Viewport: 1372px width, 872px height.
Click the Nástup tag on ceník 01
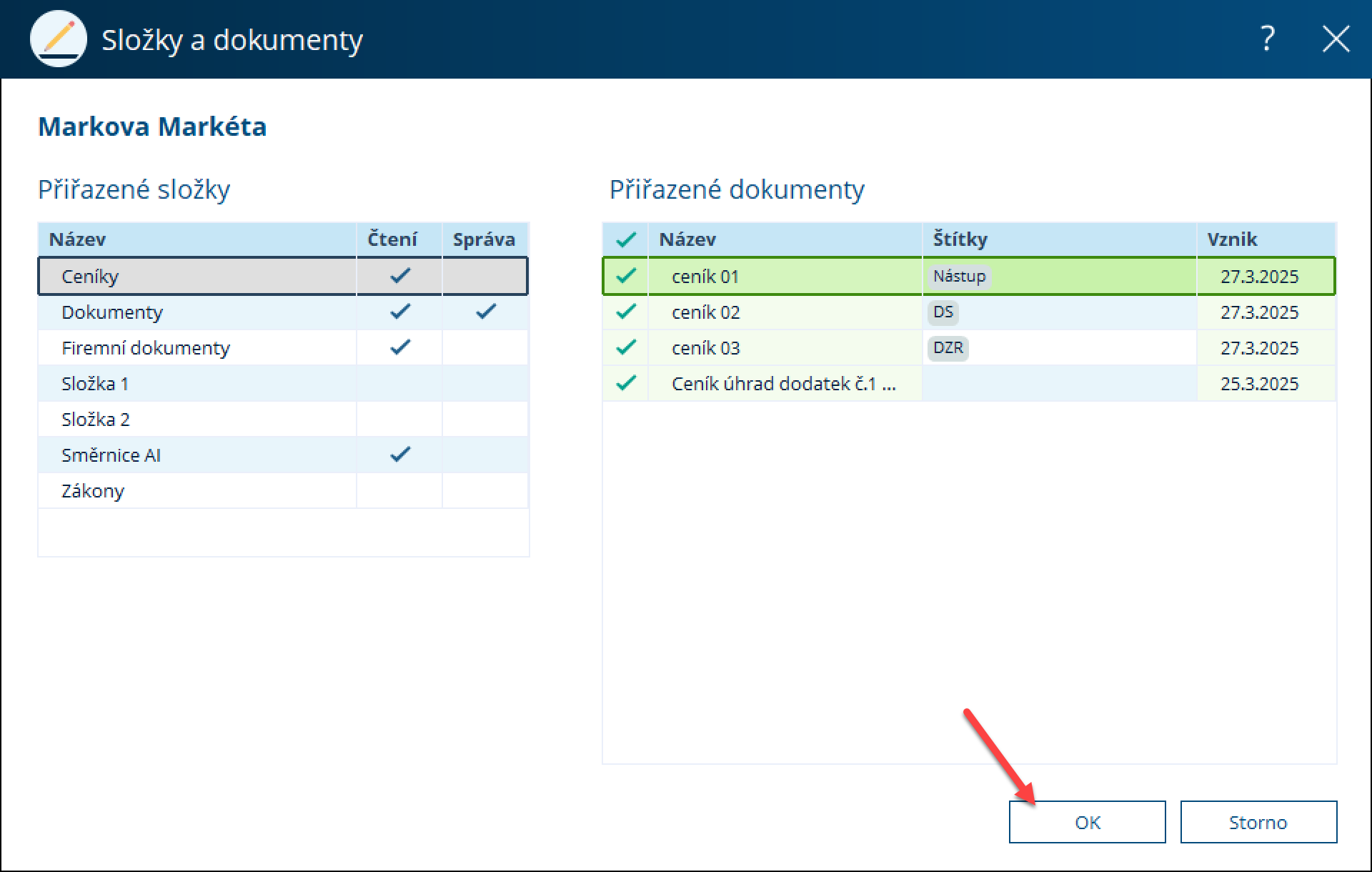959,276
